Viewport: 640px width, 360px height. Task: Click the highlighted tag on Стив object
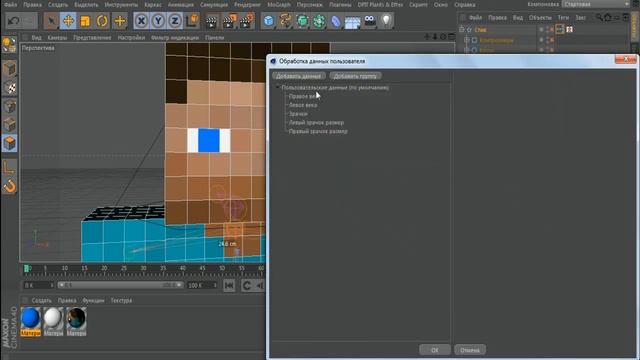pos(560,29)
